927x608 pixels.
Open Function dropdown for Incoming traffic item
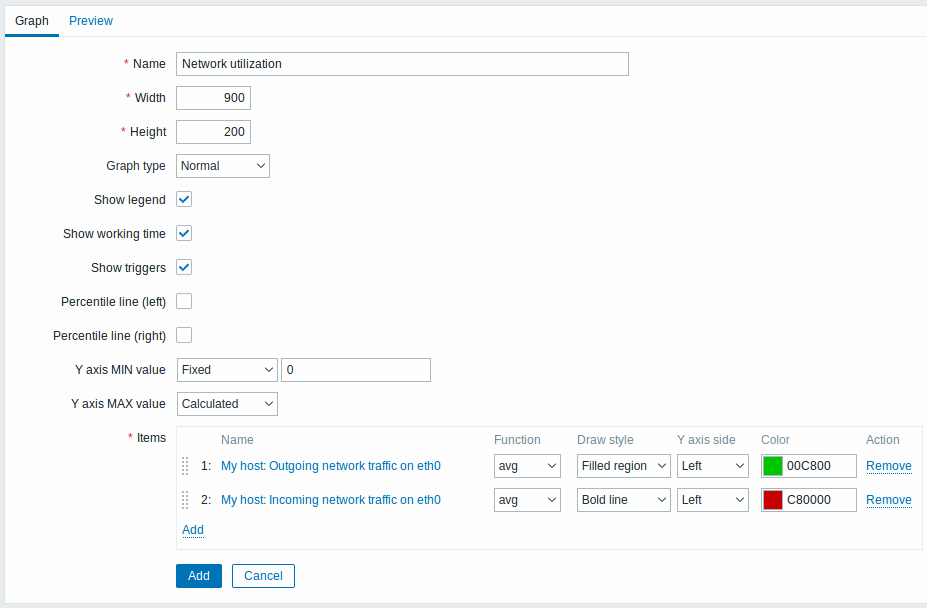(x=527, y=500)
